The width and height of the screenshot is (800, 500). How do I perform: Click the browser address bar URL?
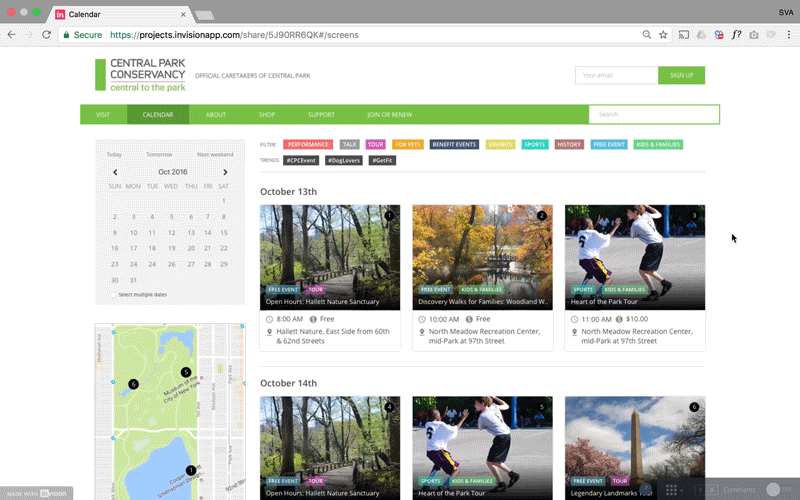point(234,35)
